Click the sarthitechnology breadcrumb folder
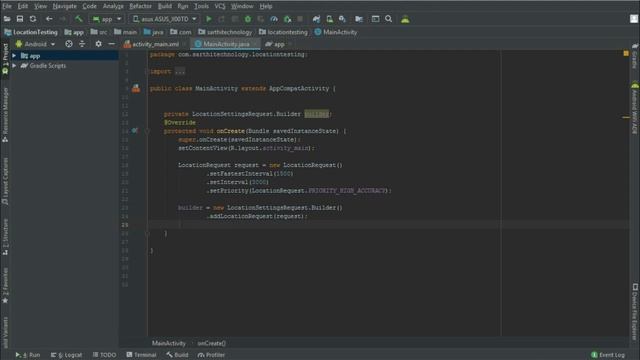 click(x=225, y=32)
